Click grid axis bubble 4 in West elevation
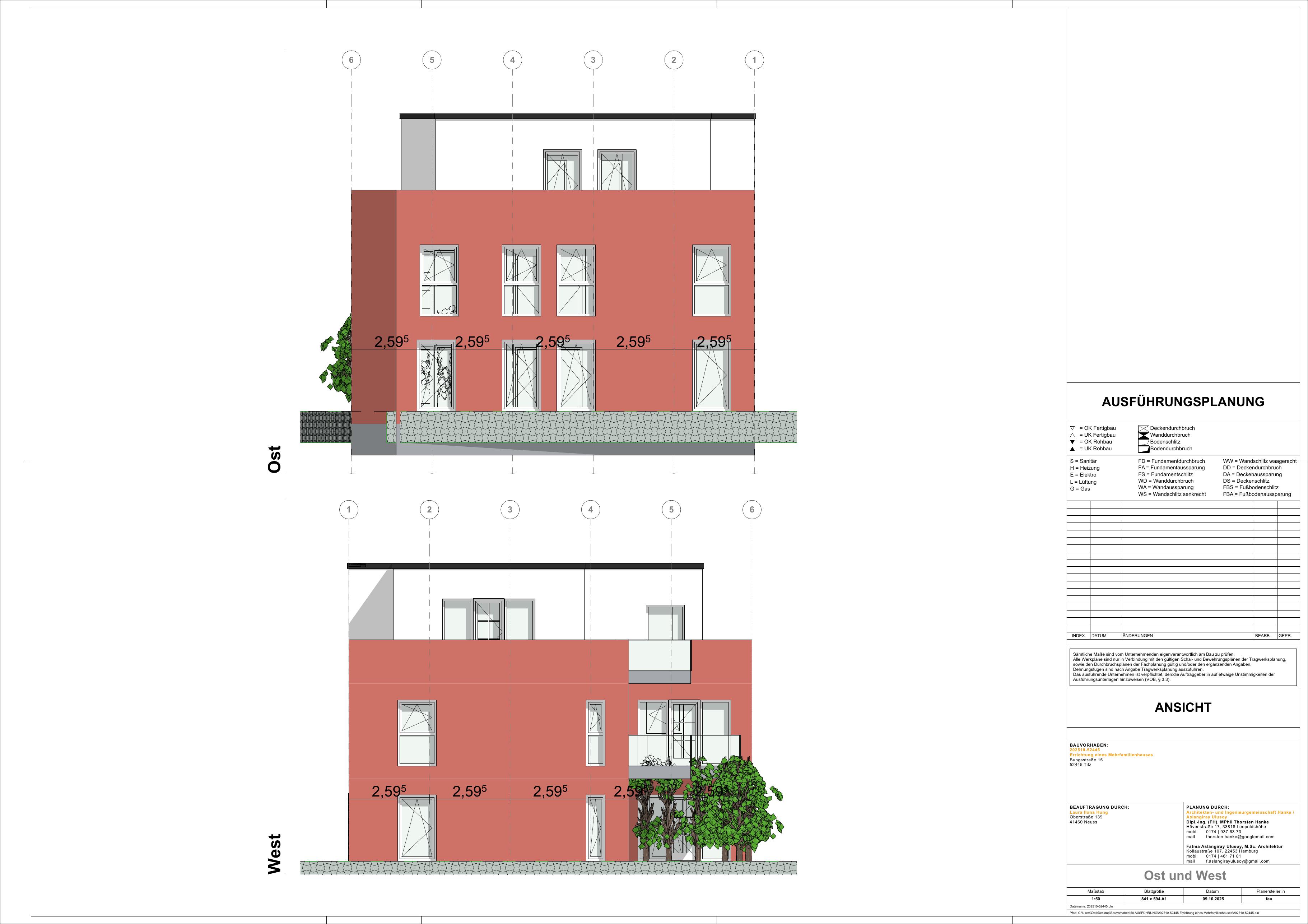The width and height of the screenshot is (1308, 924). tap(591, 510)
